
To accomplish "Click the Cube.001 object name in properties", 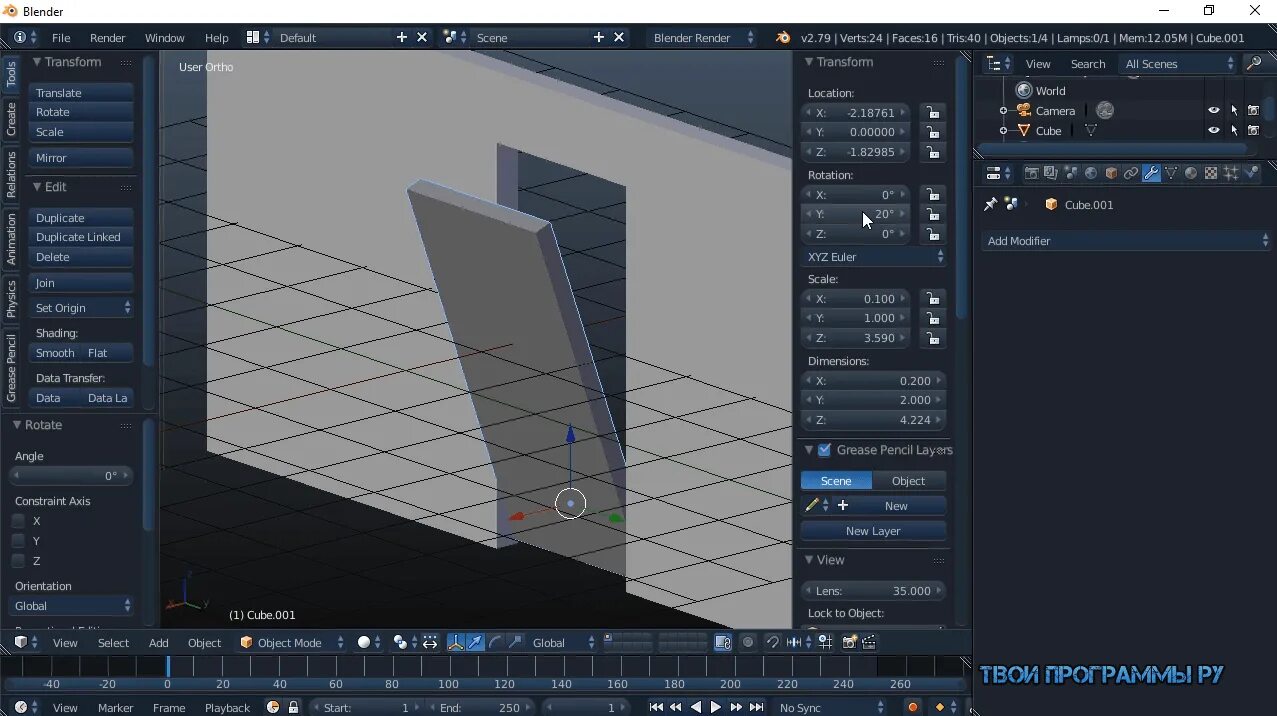I will tap(1089, 205).
